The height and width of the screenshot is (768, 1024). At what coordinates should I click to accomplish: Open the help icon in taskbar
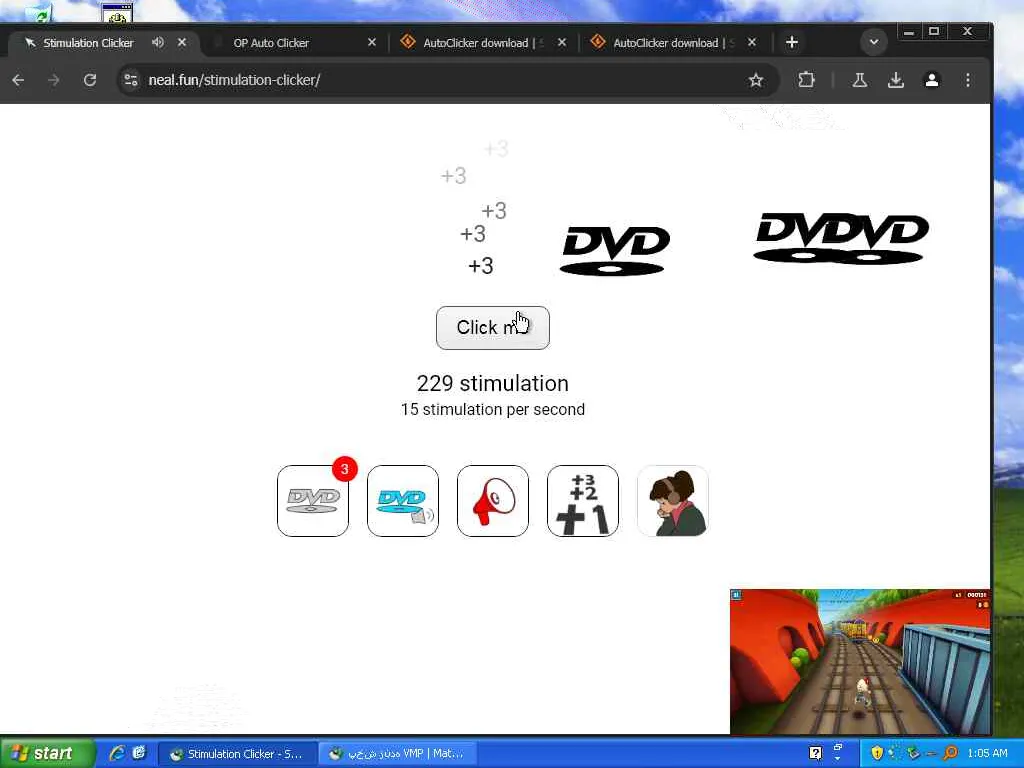pyautogui.click(x=815, y=753)
